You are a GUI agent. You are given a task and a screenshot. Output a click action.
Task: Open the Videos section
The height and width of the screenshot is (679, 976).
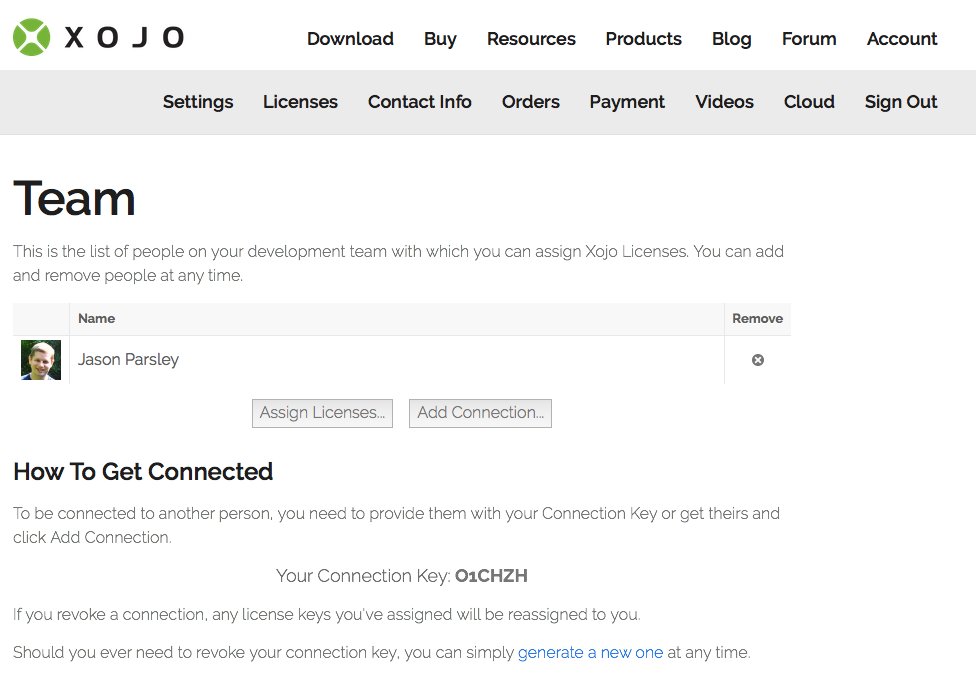725,101
